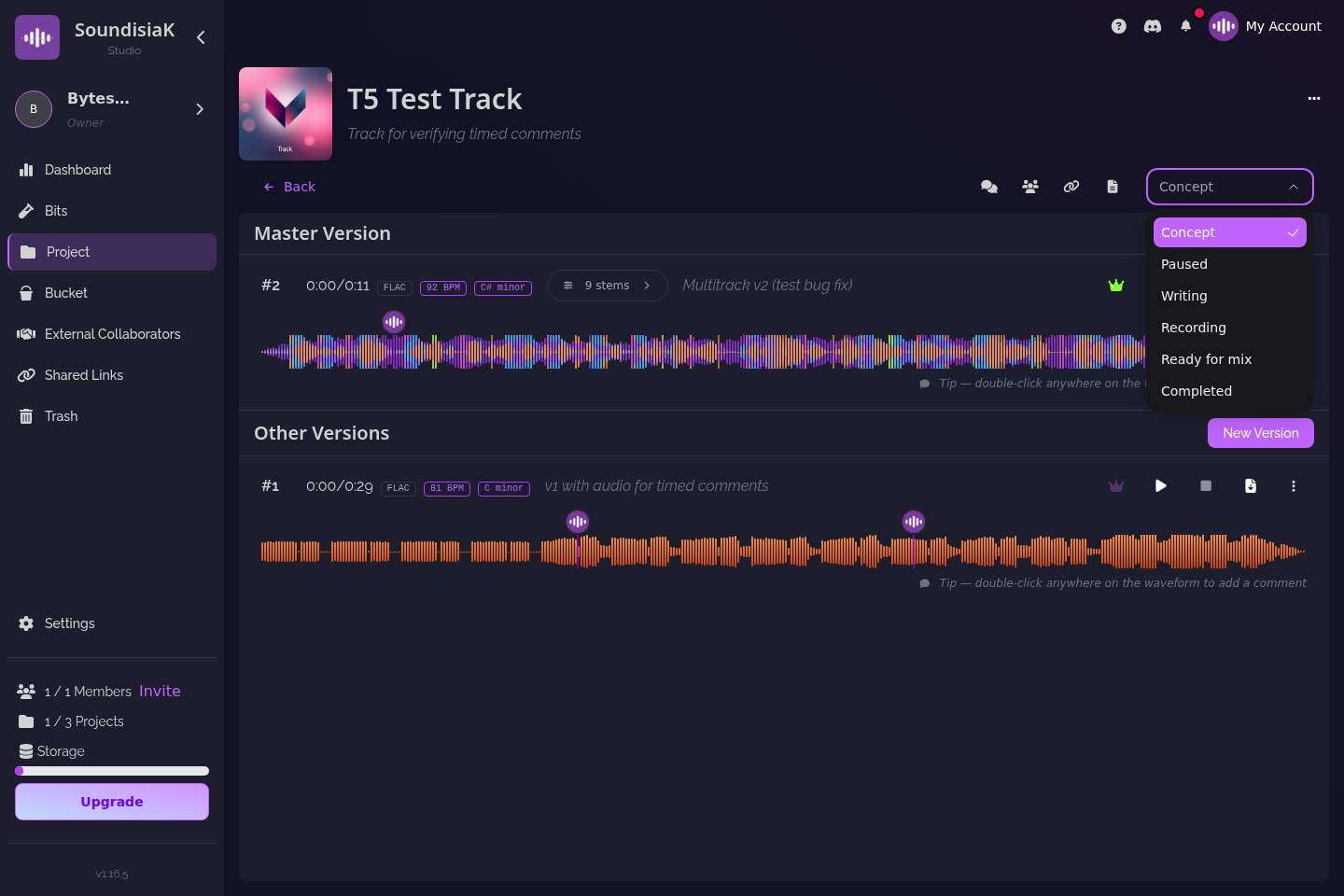Click the FLAC tag on version #2
Screen dimensions: 1344x896
[x=395, y=287]
